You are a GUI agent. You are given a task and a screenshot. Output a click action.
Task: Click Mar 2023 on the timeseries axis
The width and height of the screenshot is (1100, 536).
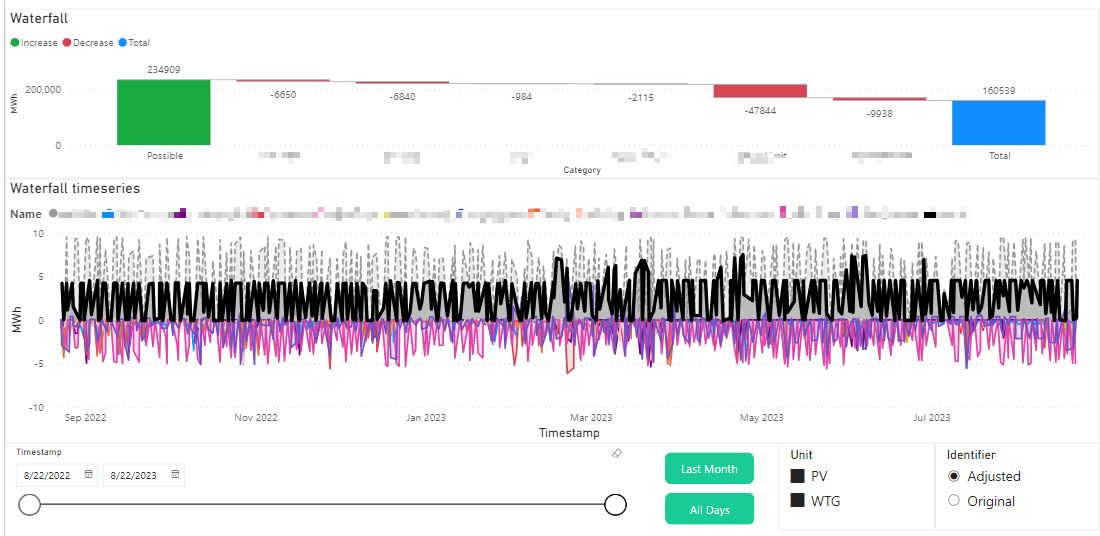591,417
